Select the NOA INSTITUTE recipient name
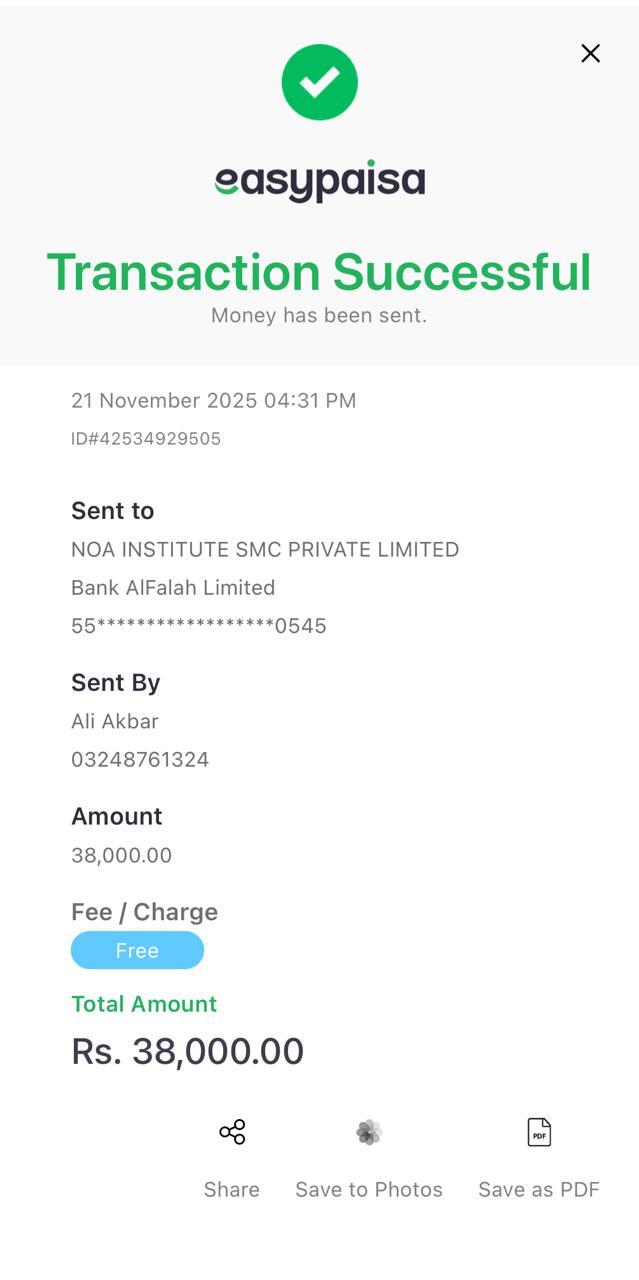 point(265,550)
